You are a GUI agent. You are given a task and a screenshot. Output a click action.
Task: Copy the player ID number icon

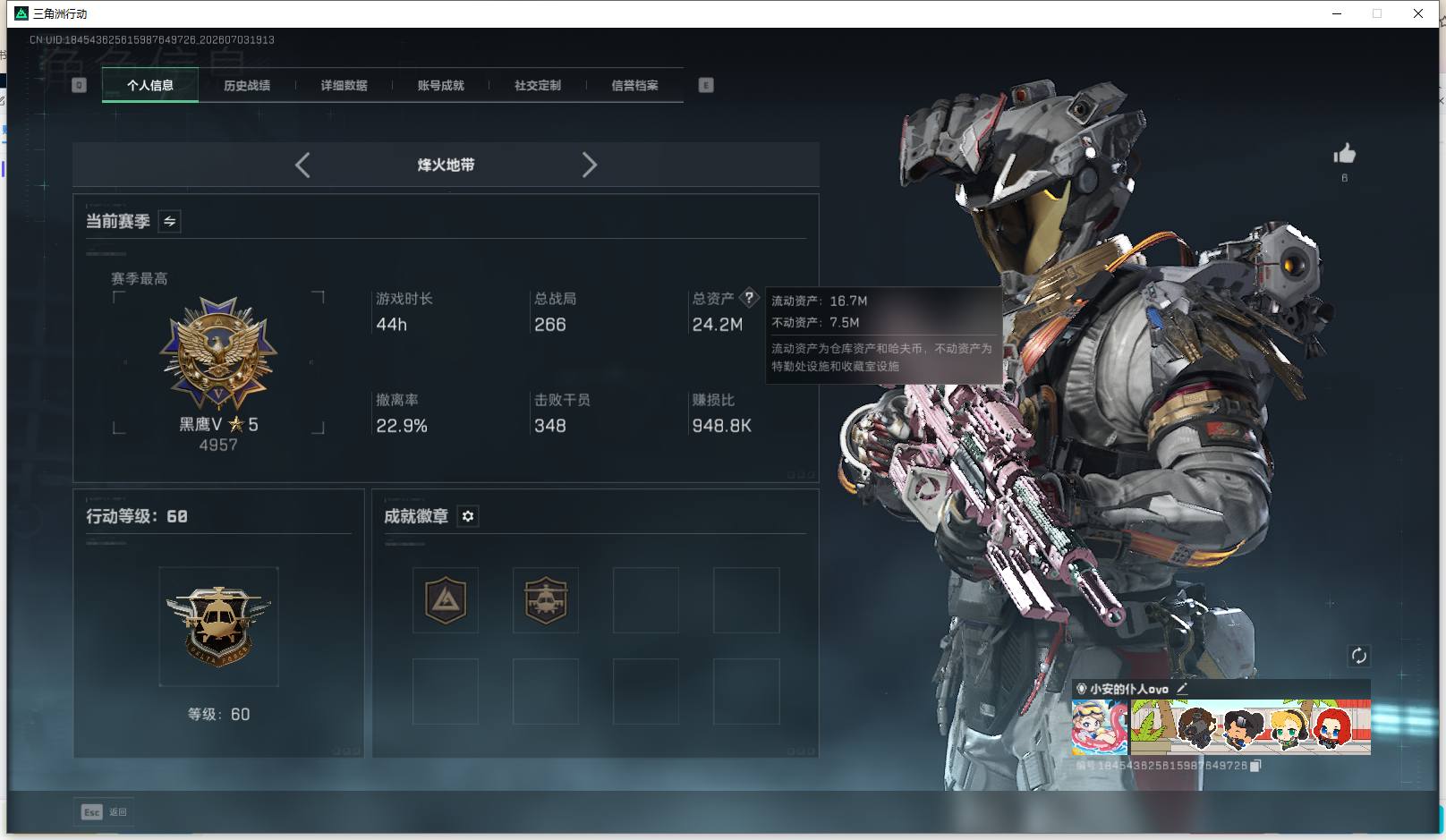(x=1255, y=766)
